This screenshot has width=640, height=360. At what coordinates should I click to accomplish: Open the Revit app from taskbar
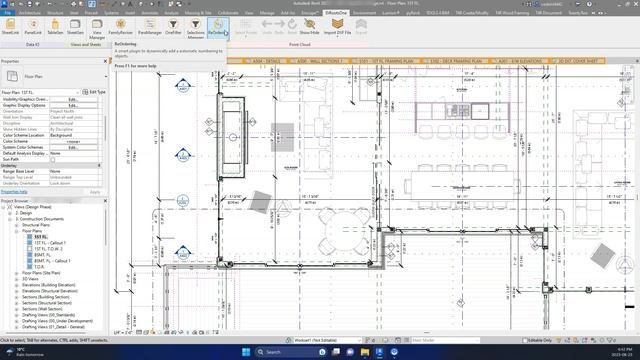coord(379,352)
